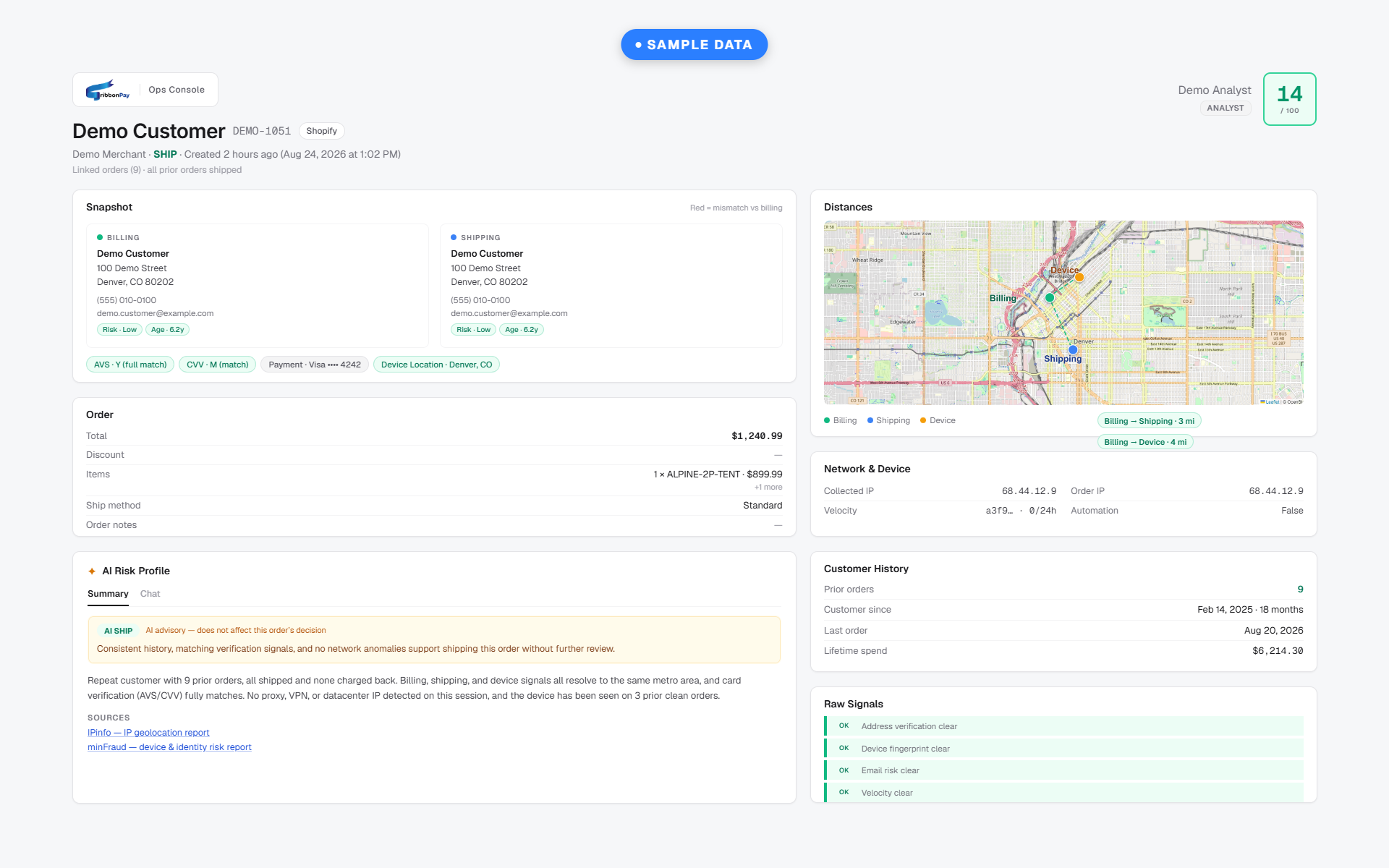Viewport: 1389px width, 868px height.
Task: Click the green SHIP decision text
Action: coord(165,154)
